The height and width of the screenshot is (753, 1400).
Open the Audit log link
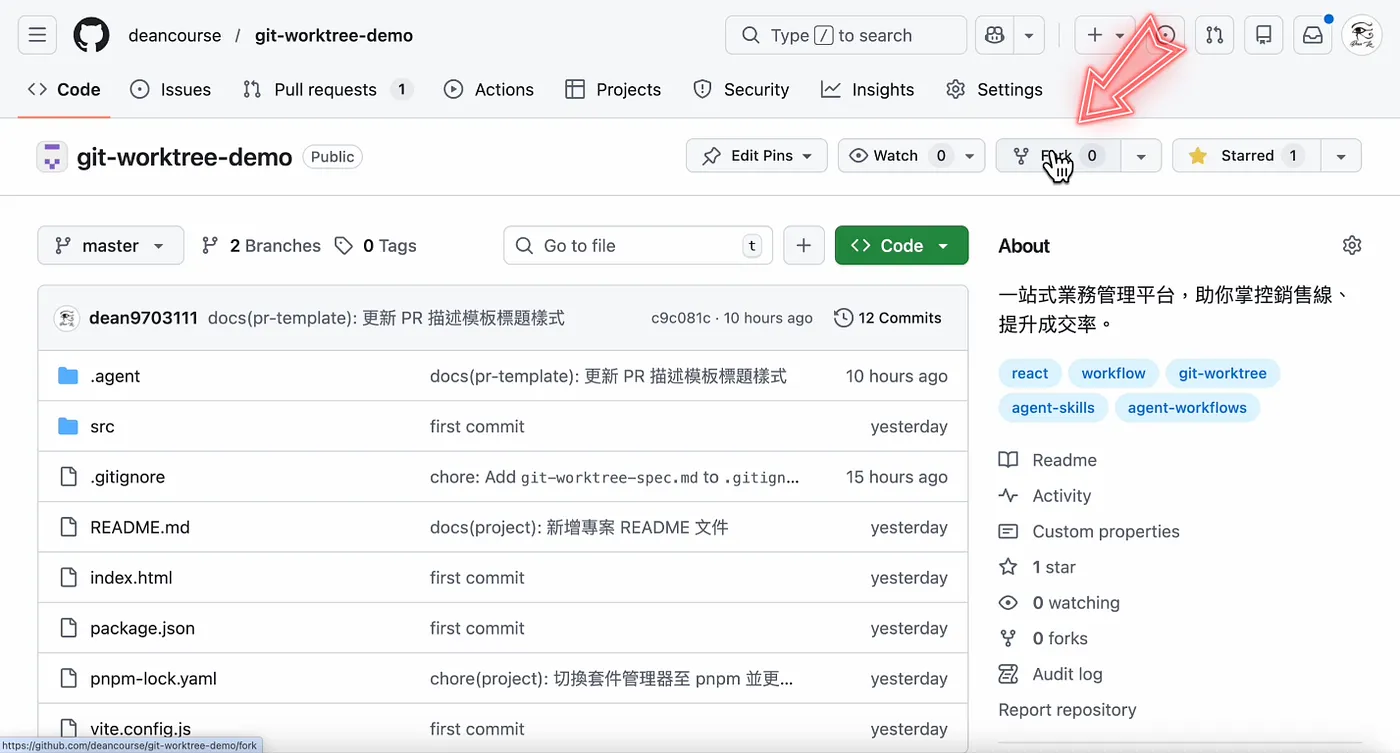pos(1051,674)
